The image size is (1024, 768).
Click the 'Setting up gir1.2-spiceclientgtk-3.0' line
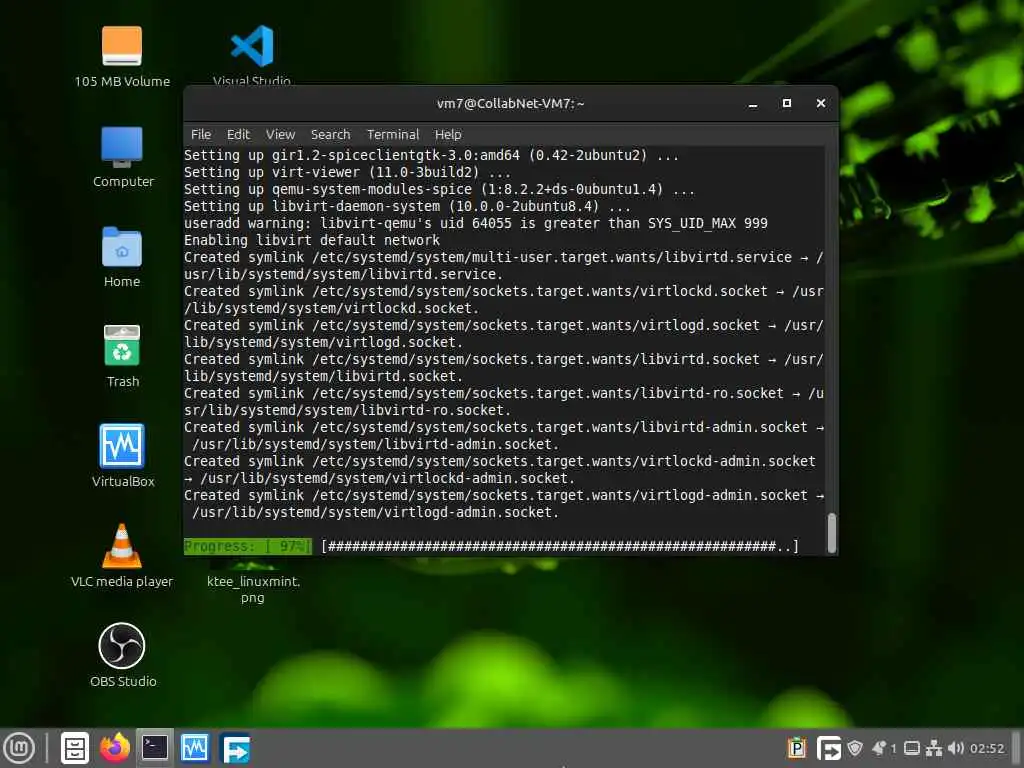click(432, 155)
